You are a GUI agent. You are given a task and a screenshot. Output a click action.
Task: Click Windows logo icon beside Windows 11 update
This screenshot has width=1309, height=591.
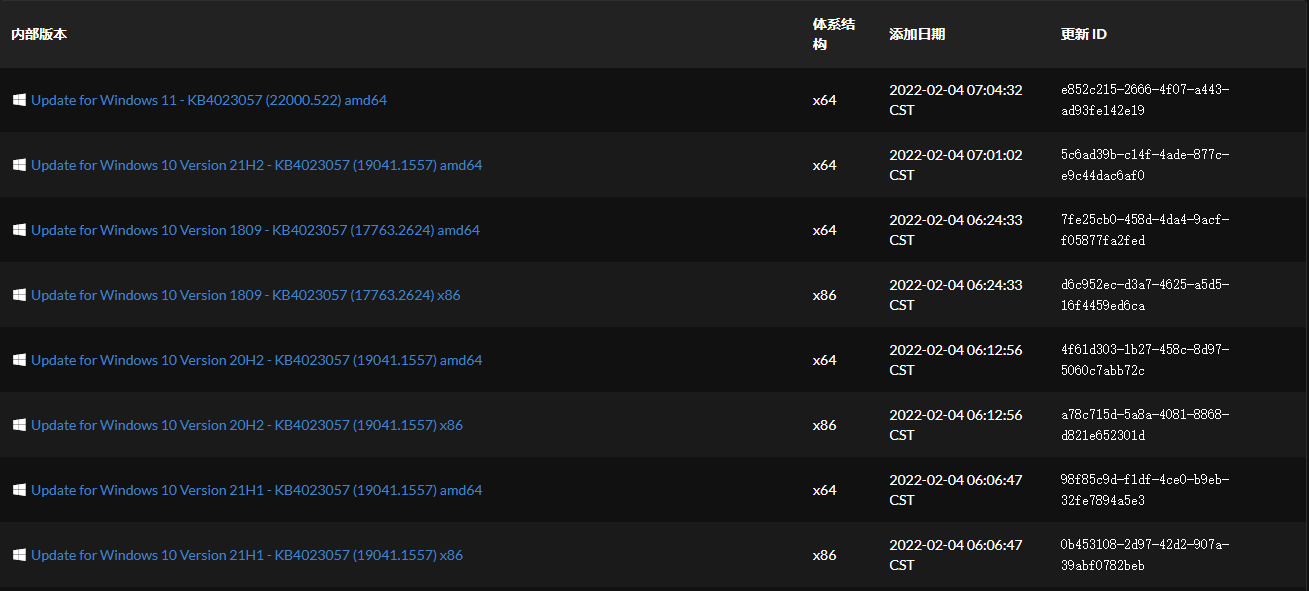19,100
